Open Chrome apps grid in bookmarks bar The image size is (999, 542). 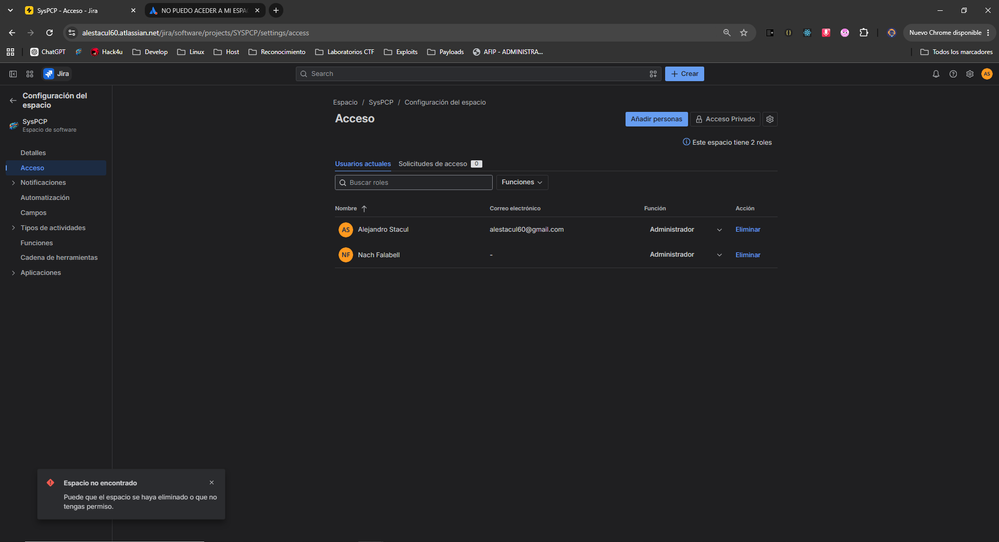click(x=10, y=52)
